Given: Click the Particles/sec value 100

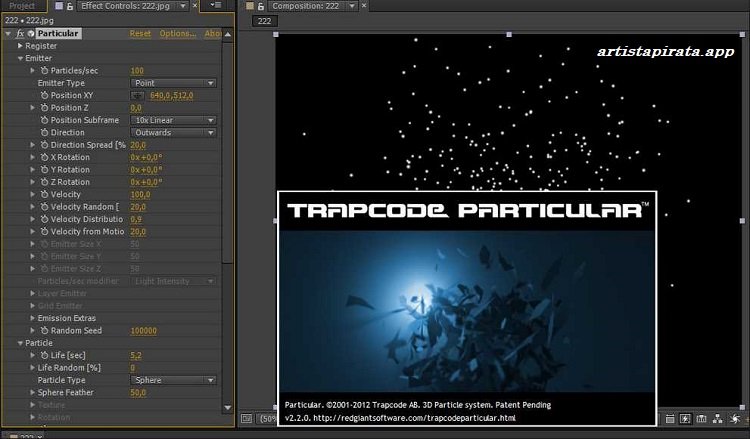Looking at the screenshot, I should tap(137, 71).
